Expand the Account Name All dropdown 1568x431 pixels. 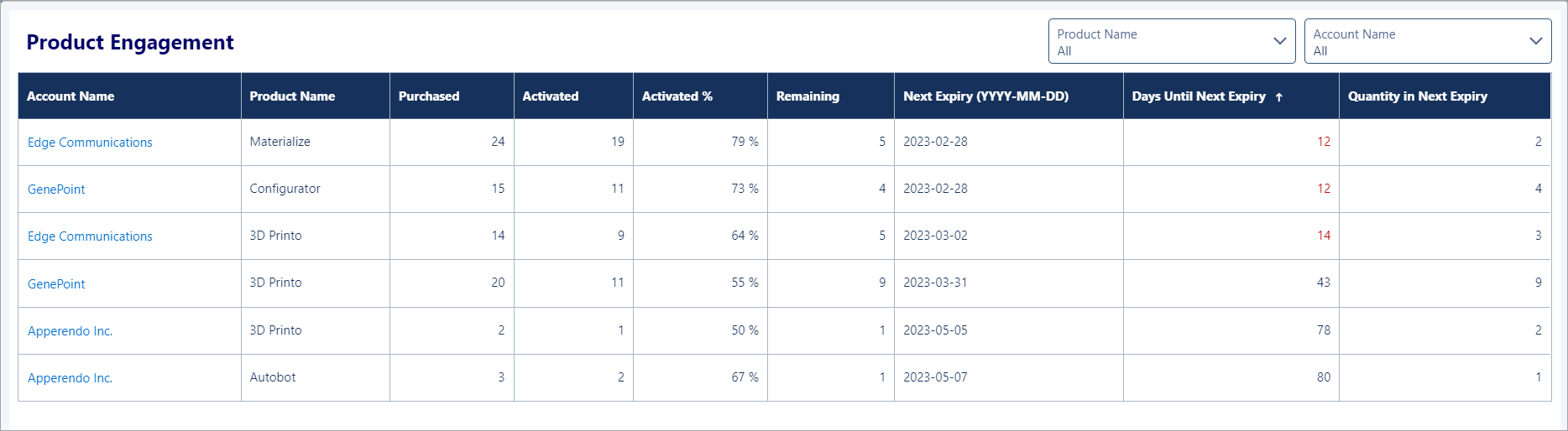(1428, 41)
